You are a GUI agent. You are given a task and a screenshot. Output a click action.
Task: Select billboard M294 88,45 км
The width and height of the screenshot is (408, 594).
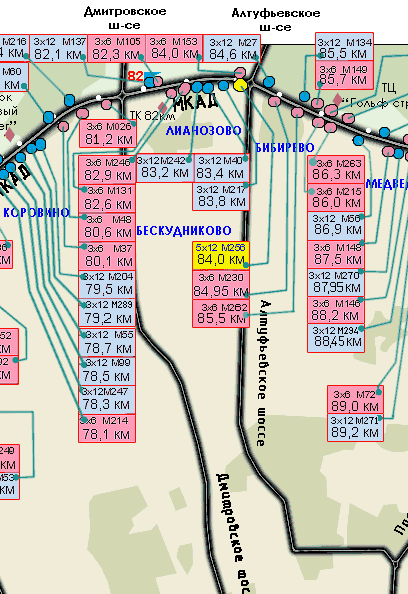coord(336,338)
